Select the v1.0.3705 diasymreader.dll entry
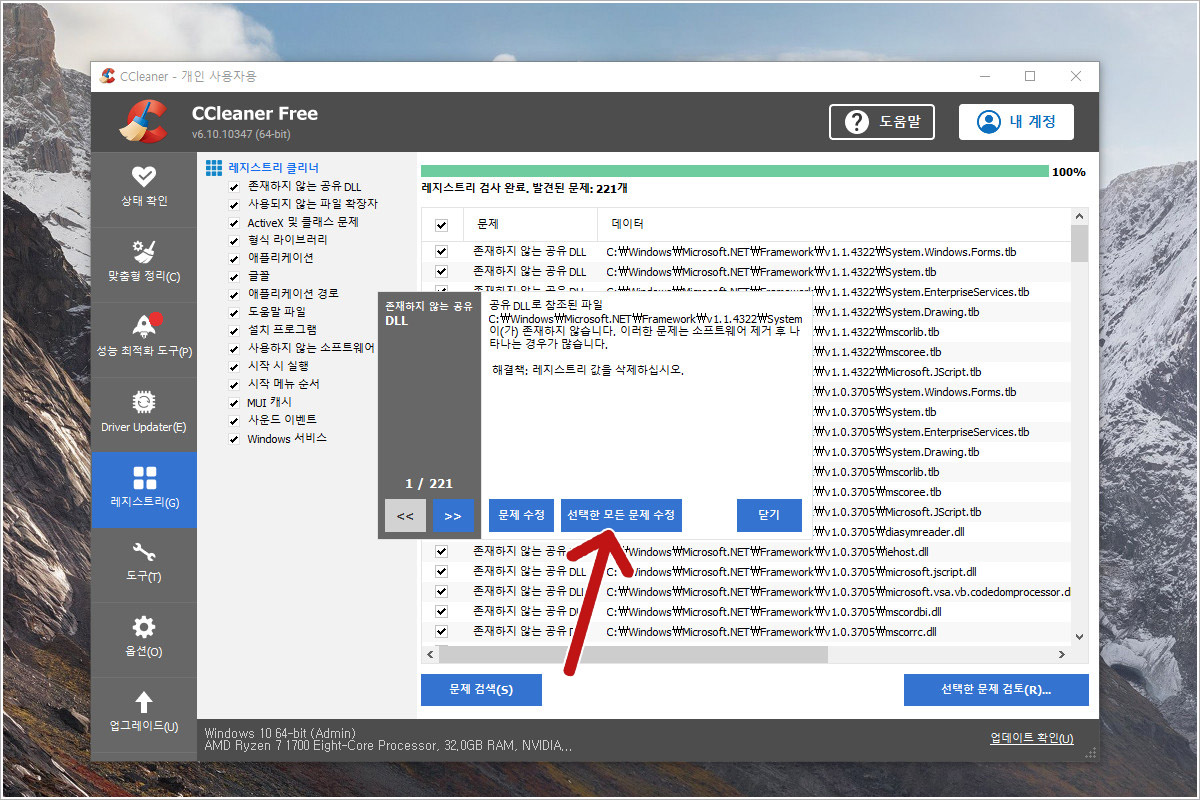 889,531
